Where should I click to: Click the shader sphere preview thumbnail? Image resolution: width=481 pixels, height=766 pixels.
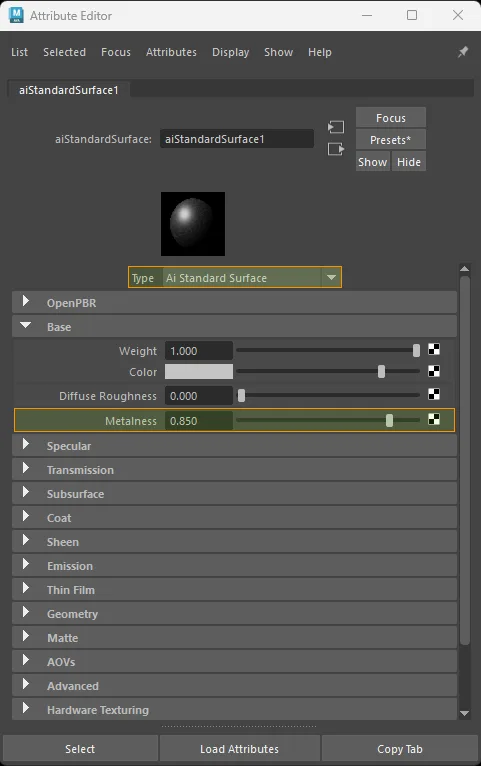[x=193, y=224]
